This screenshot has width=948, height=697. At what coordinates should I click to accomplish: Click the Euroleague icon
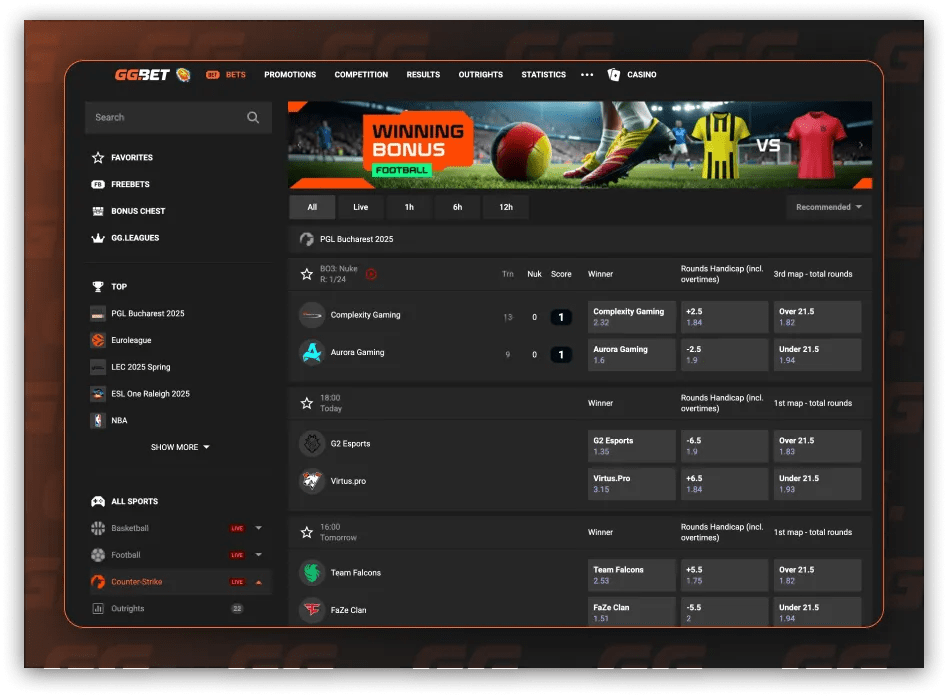(98, 340)
